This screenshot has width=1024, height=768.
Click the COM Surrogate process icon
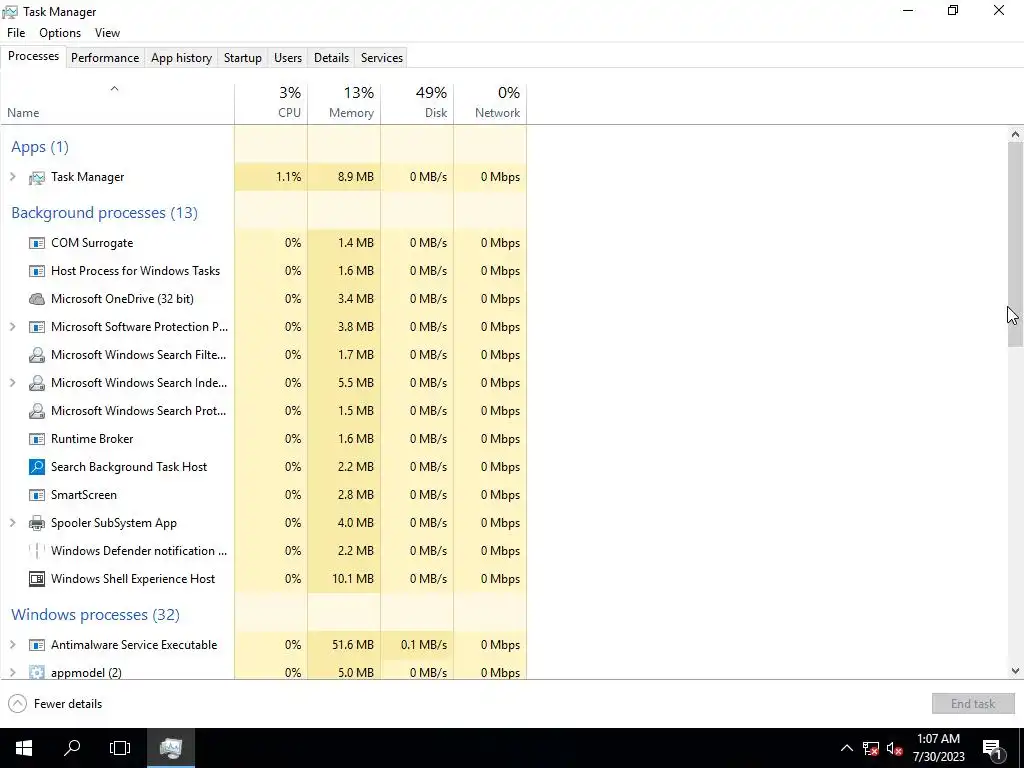[37, 243]
